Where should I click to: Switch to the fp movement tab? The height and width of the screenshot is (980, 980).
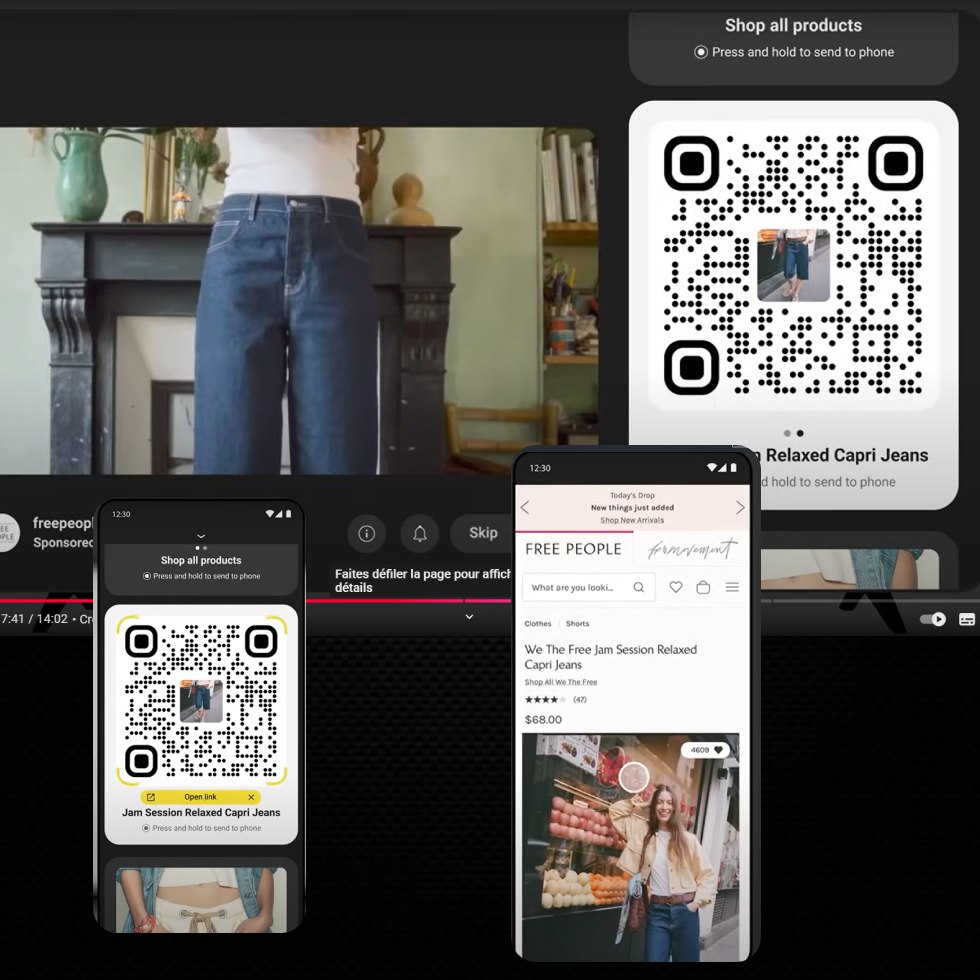(x=691, y=549)
